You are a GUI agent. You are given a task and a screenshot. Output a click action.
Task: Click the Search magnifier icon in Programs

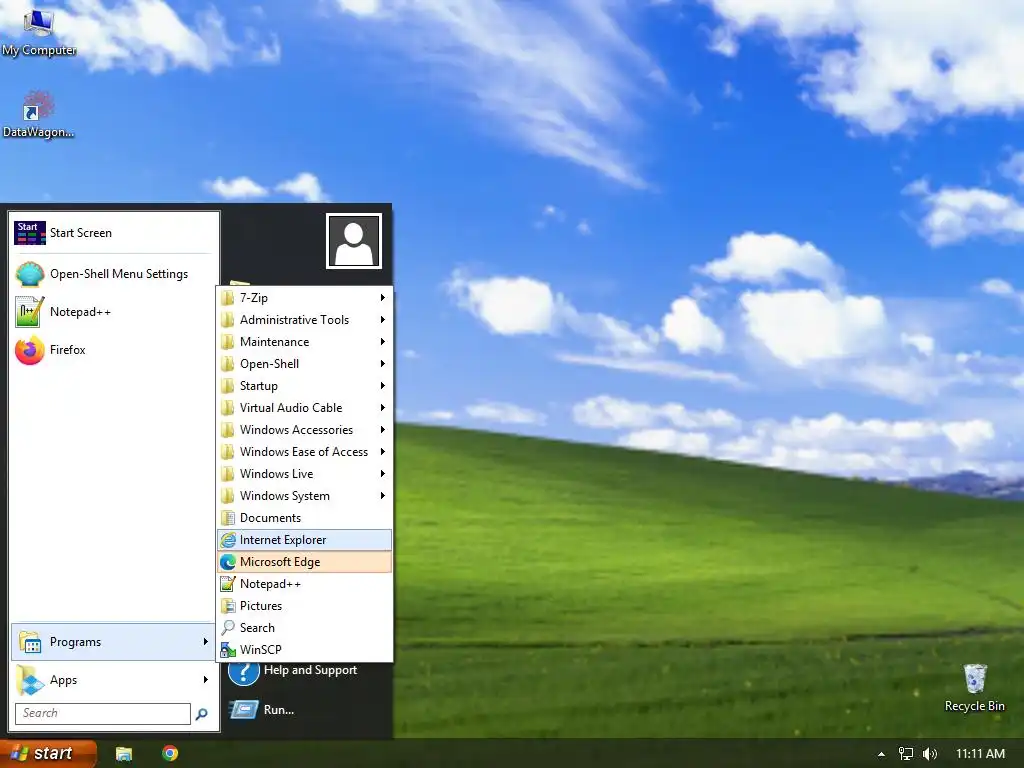(x=228, y=628)
